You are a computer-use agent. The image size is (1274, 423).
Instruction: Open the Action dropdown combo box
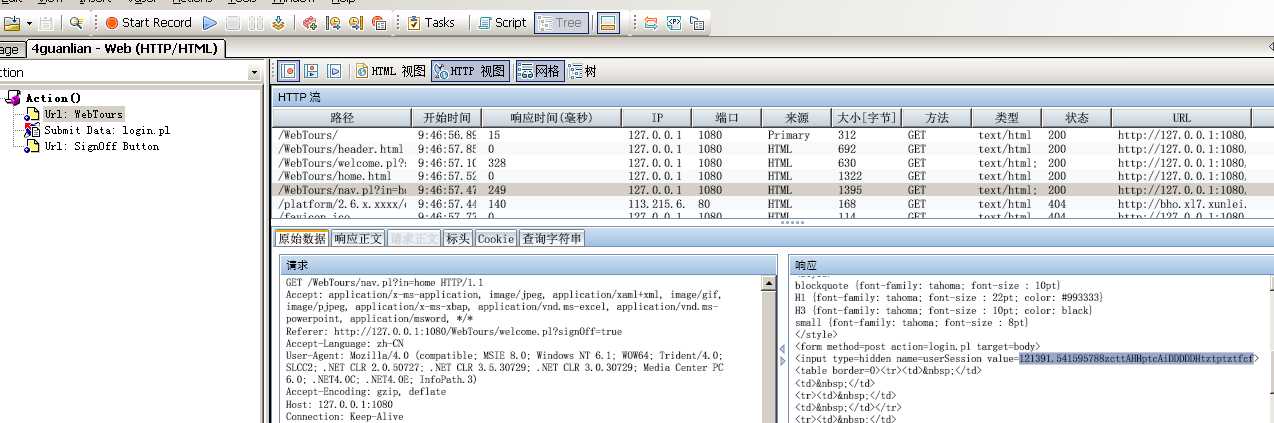tap(254, 72)
